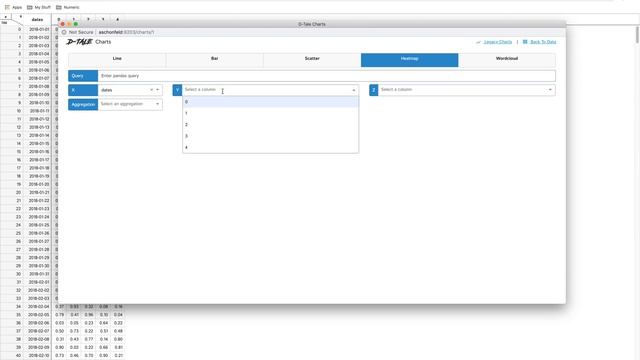Choose column 2 from Y dropdown list
This screenshot has width=640, height=360.
click(x=271, y=124)
